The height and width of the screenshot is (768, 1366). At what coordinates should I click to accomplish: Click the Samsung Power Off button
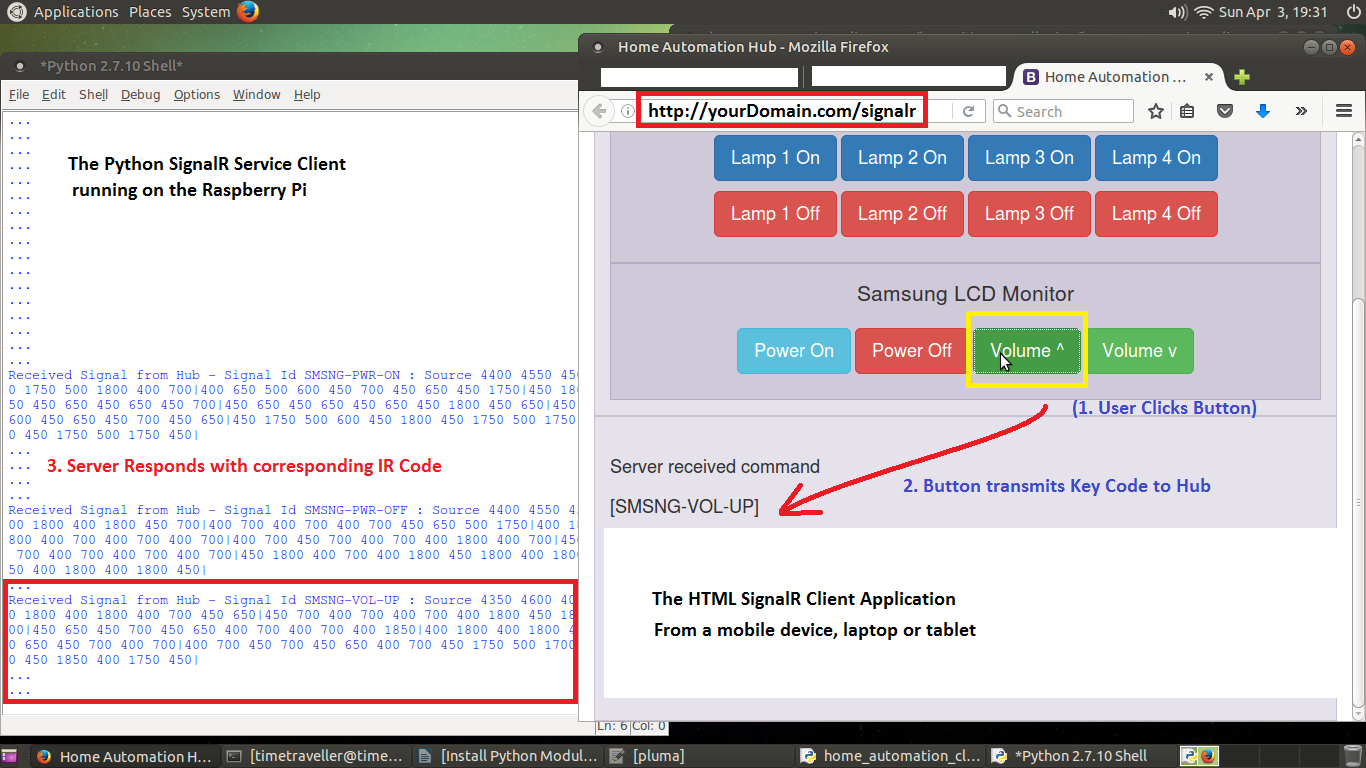(x=911, y=351)
